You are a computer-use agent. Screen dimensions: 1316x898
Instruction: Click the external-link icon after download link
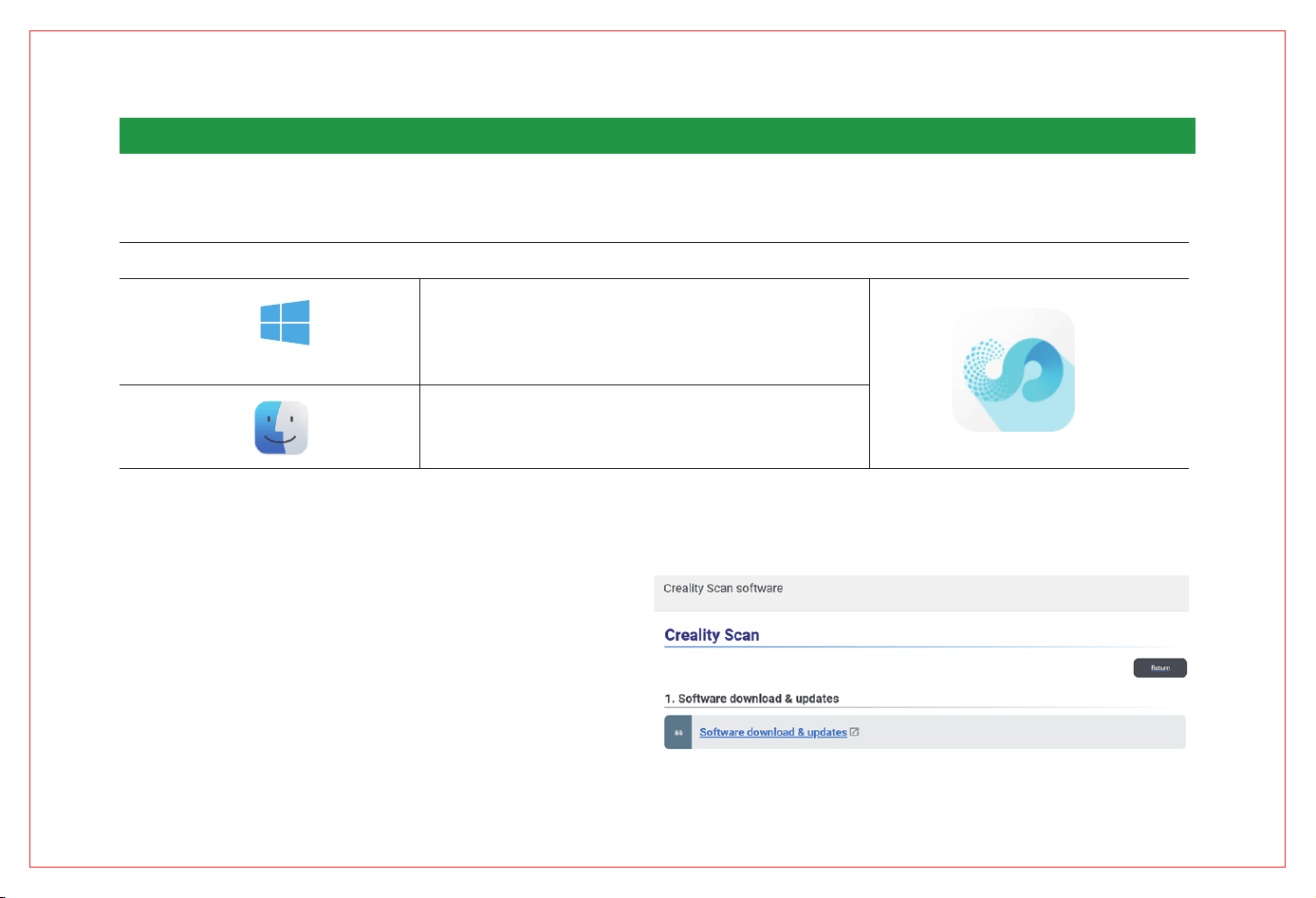point(854,732)
